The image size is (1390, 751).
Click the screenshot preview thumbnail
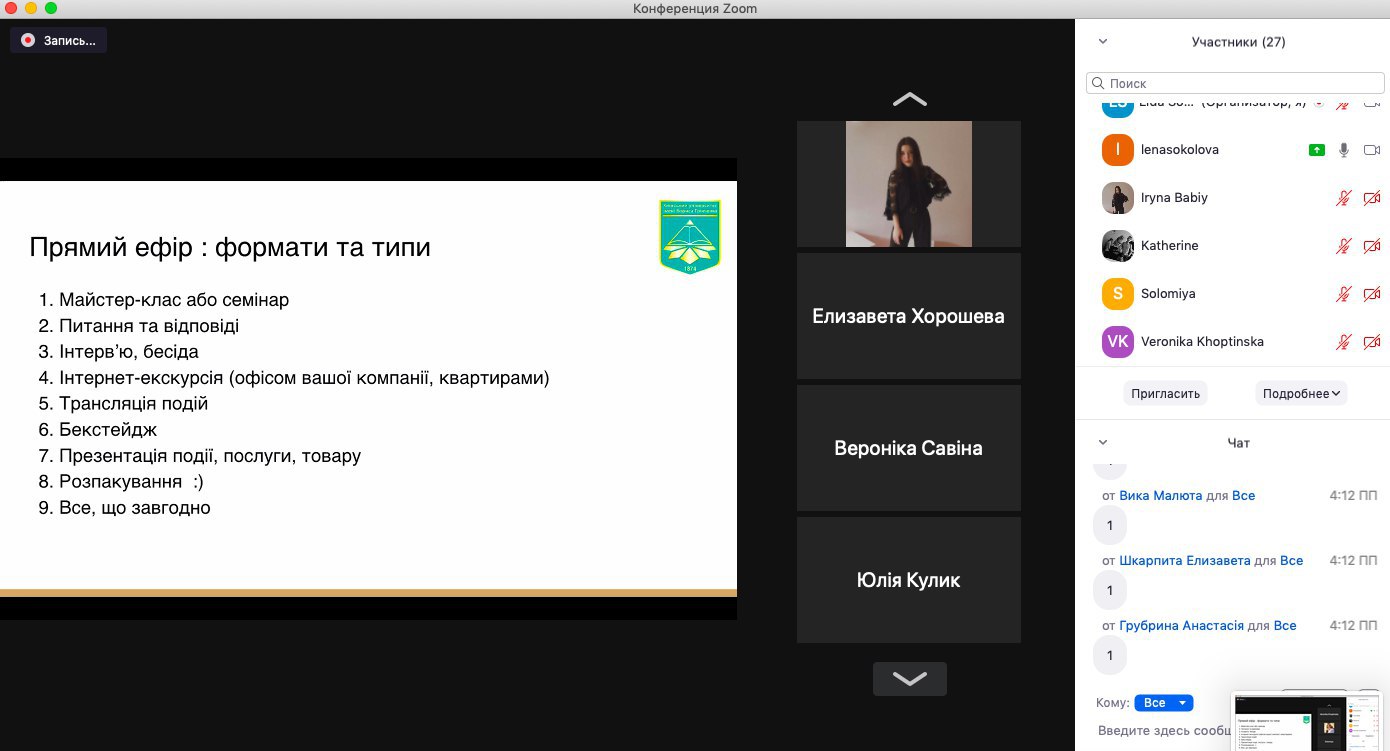pyautogui.click(x=1306, y=721)
